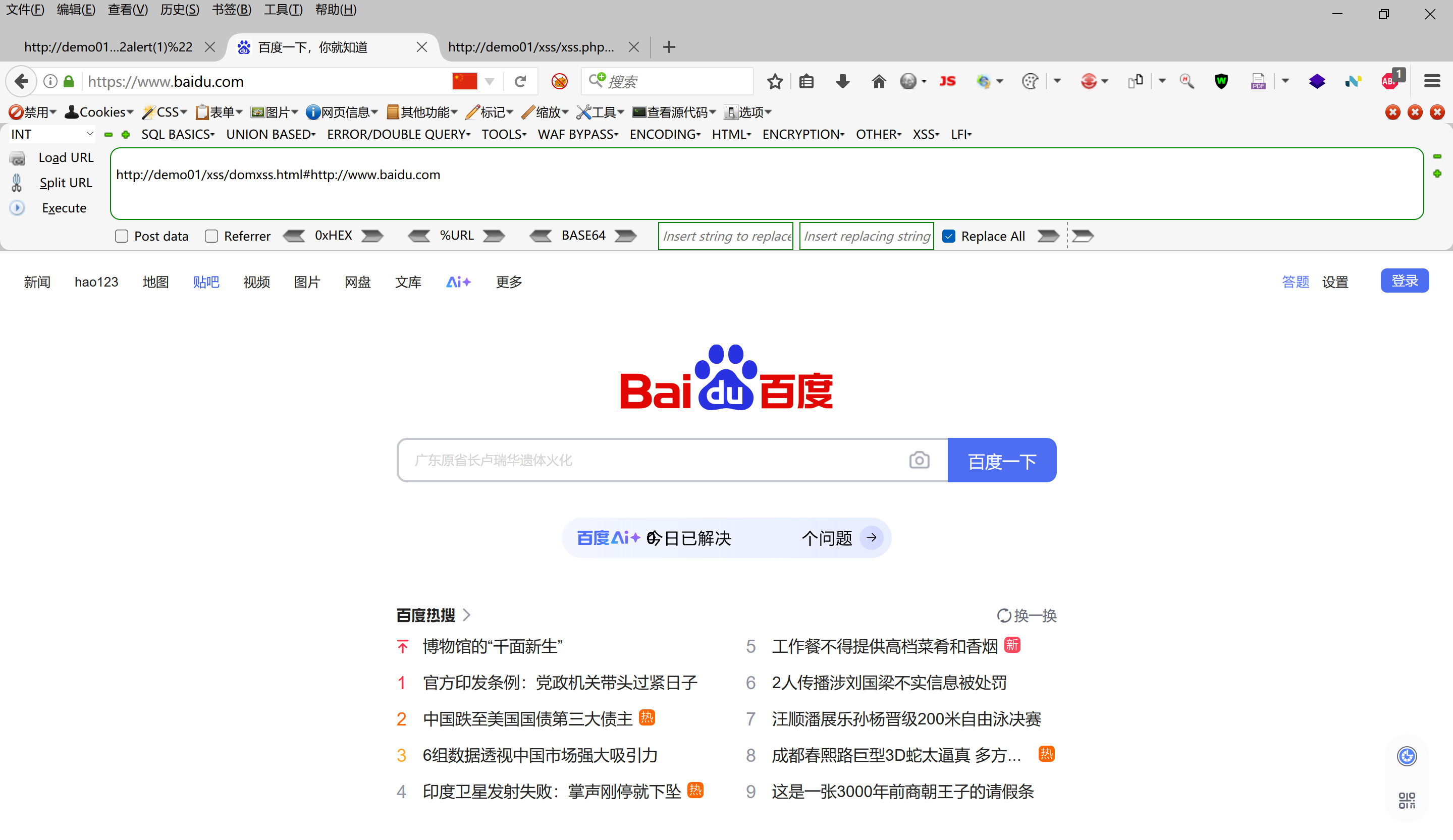This screenshot has width=1453, height=840.
Task: Expand the INT type dropdown
Action: point(51,134)
